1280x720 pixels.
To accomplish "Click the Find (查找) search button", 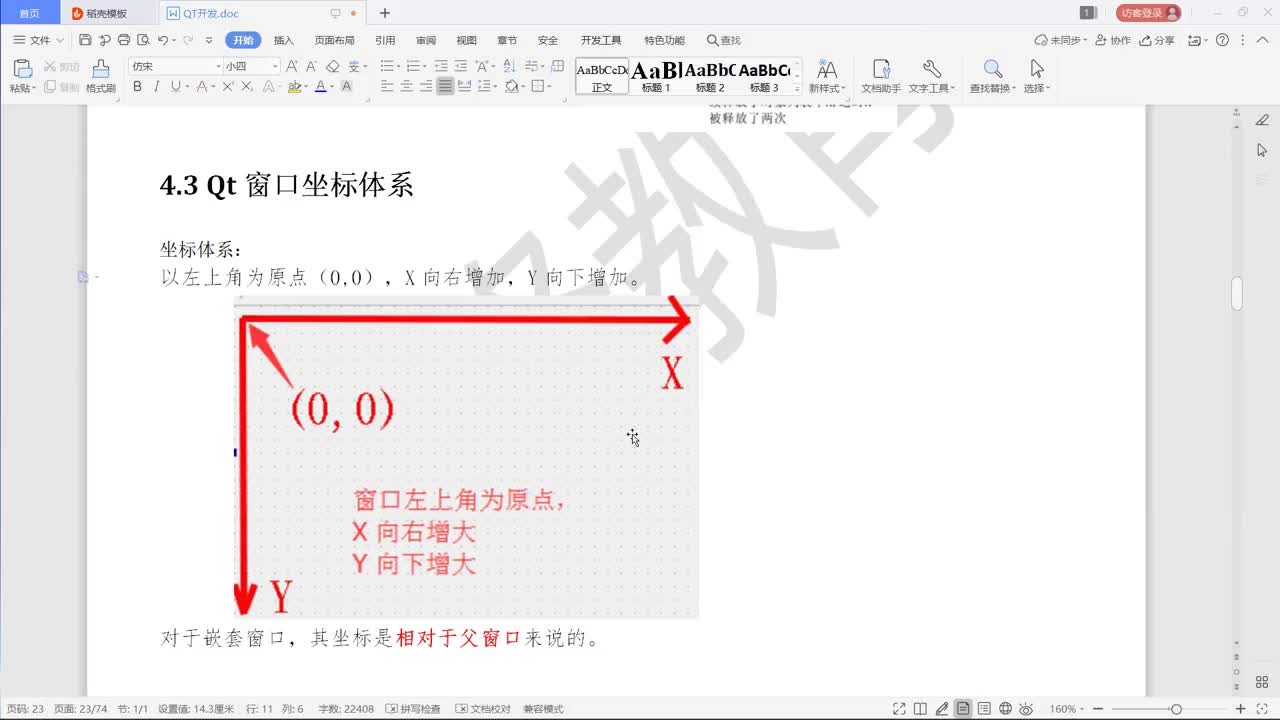I will click(724, 40).
